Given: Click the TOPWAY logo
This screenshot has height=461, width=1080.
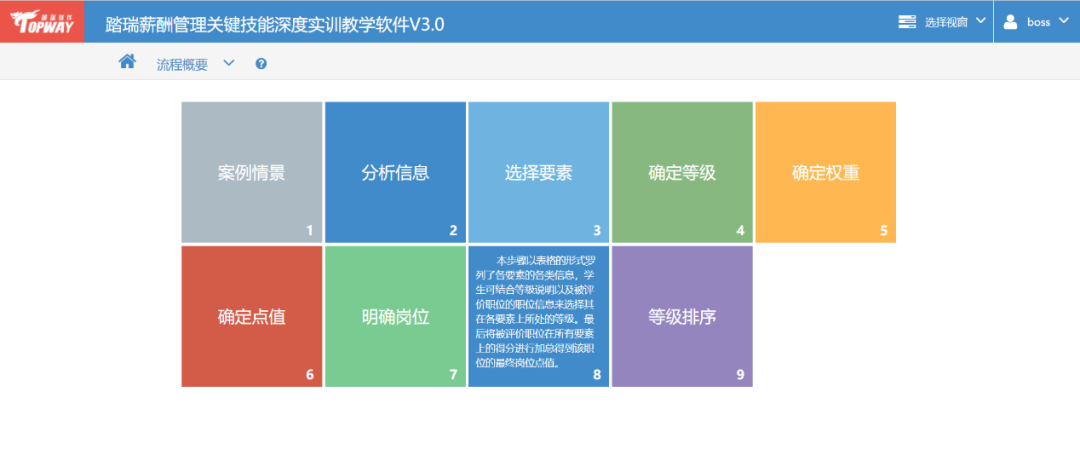Looking at the screenshot, I should point(42,21).
